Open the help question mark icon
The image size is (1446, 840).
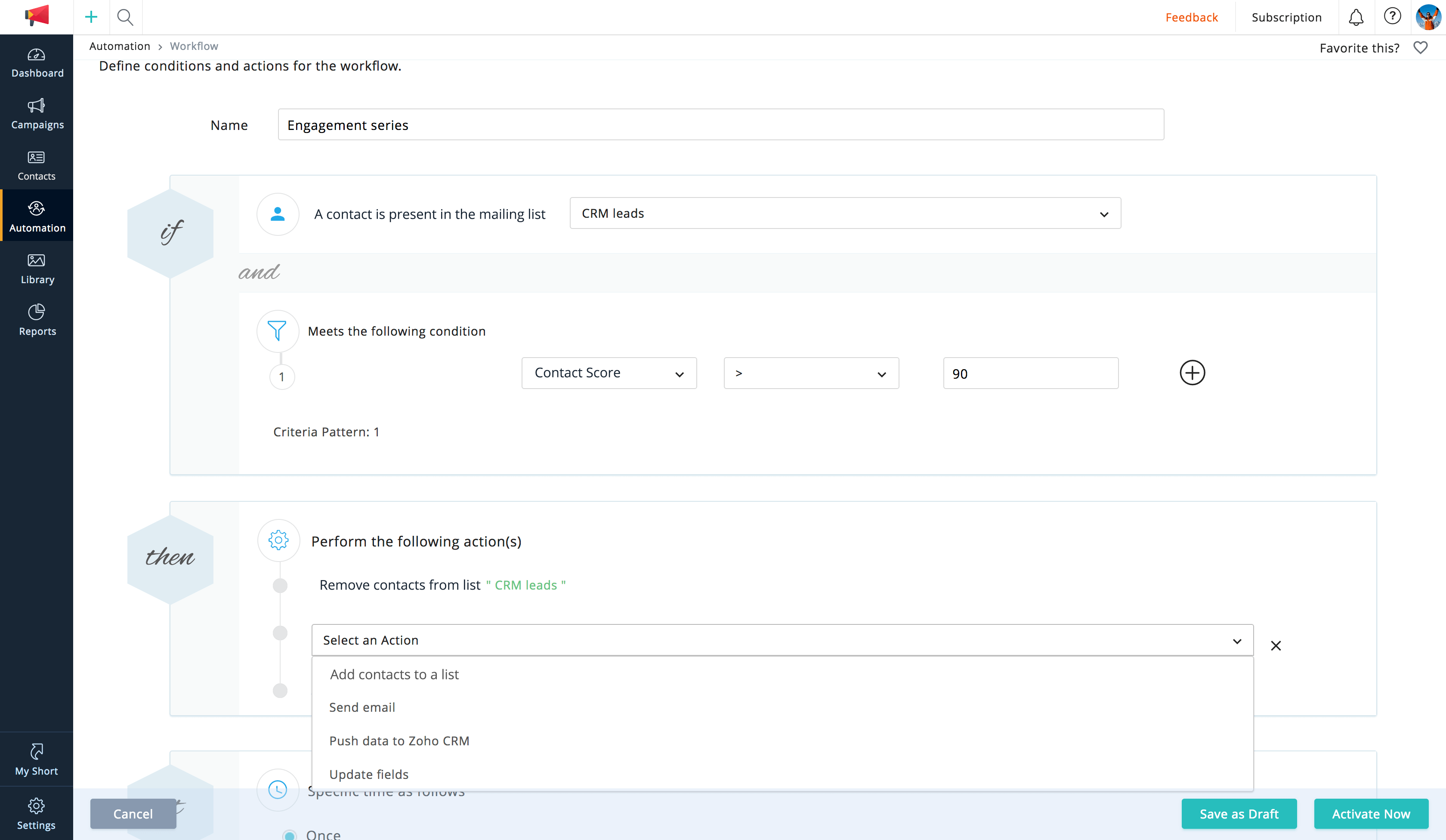(1393, 16)
